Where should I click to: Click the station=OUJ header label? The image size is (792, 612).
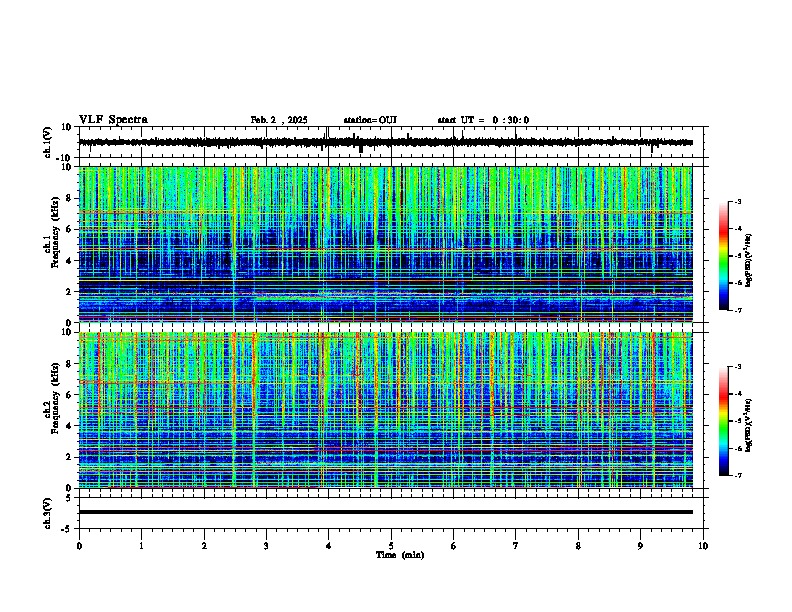(370, 120)
